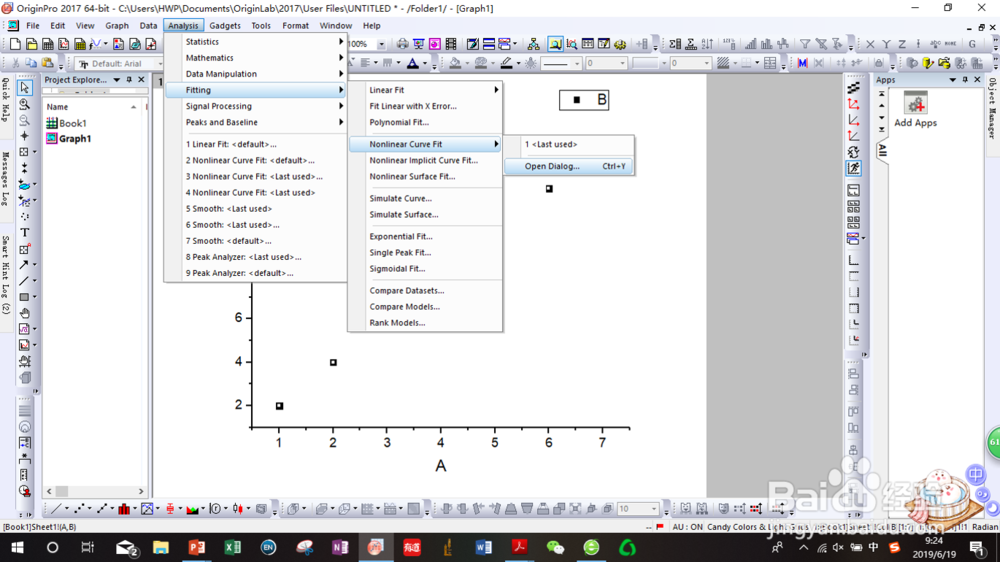
Task: Click the line color pen swatch
Action: [506, 63]
